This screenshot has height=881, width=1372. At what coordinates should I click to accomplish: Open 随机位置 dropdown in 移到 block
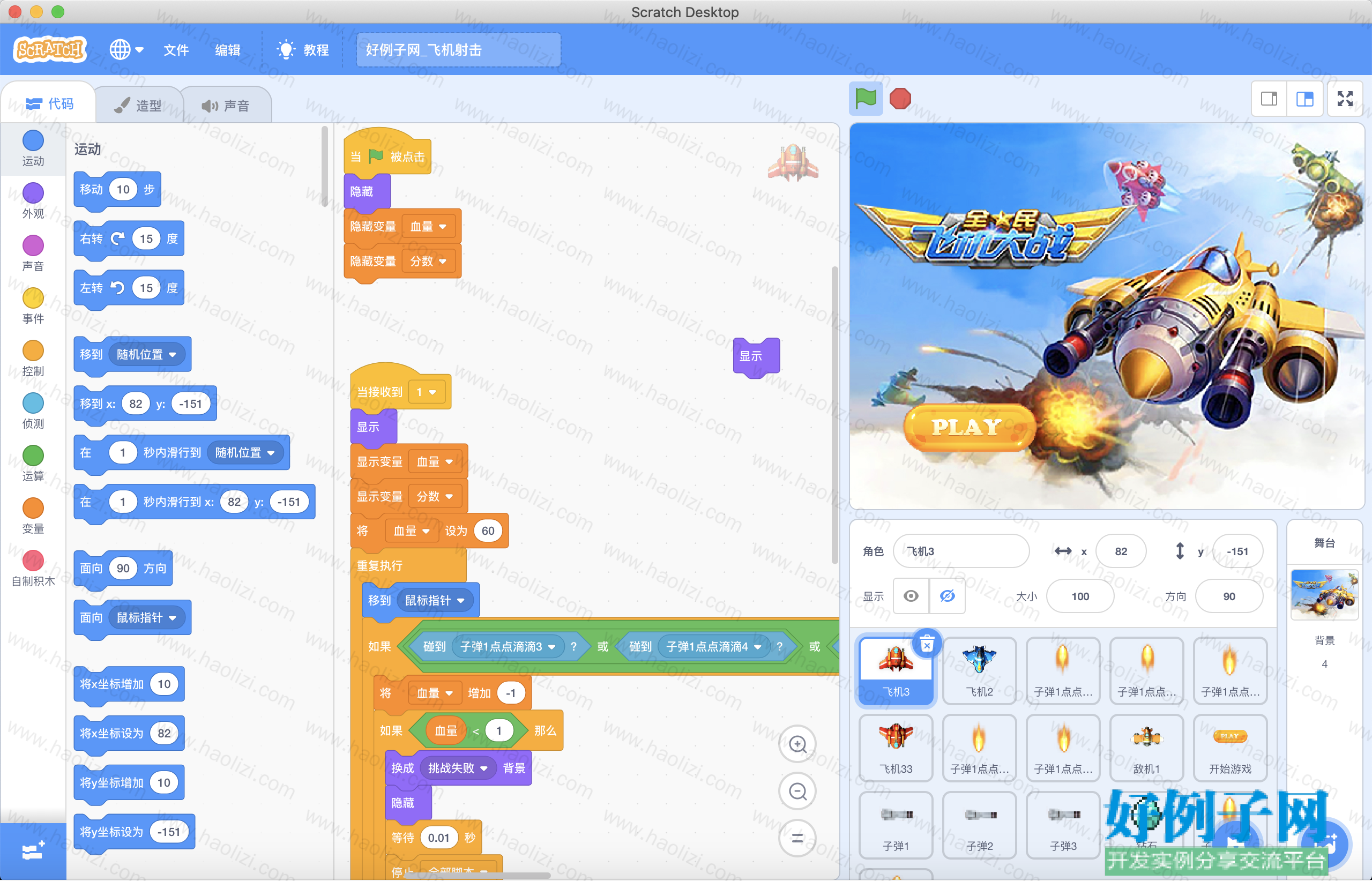click(146, 355)
